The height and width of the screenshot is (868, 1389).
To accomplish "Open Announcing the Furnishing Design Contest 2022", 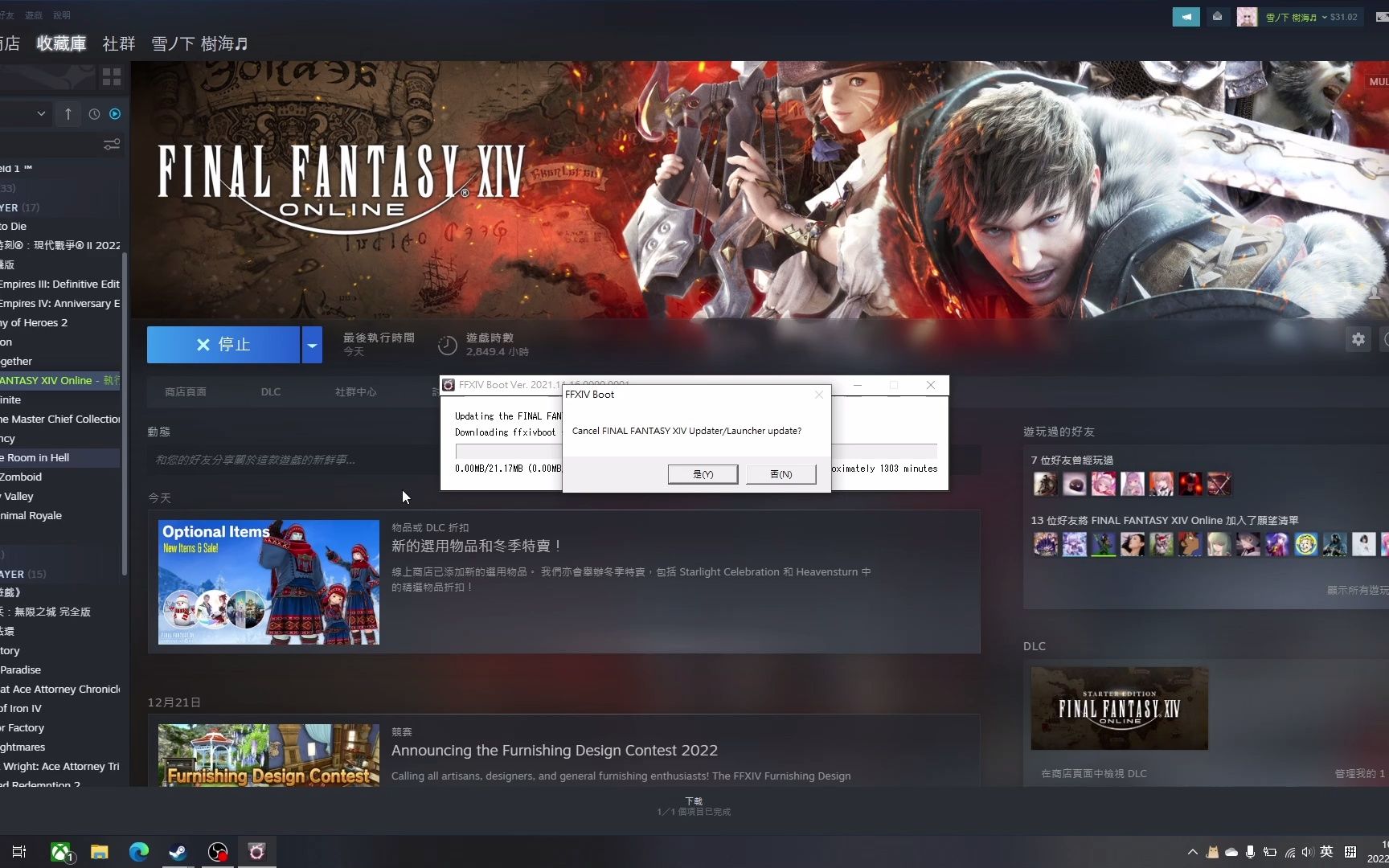I will (x=555, y=750).
